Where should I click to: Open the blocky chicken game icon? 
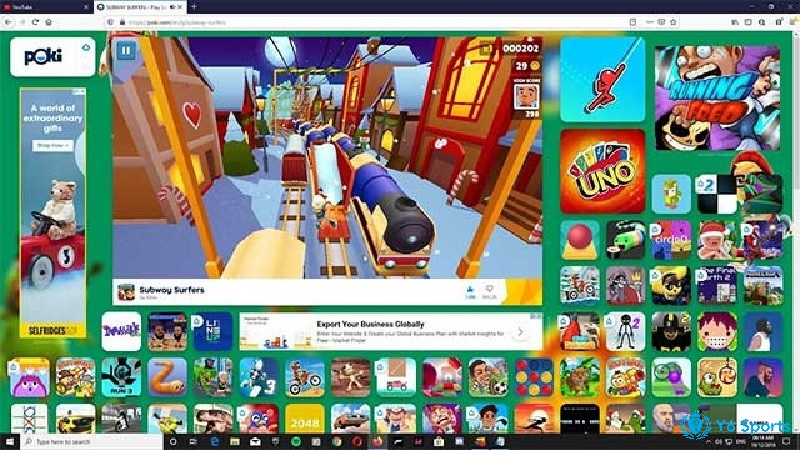click(x=671, y=194)
